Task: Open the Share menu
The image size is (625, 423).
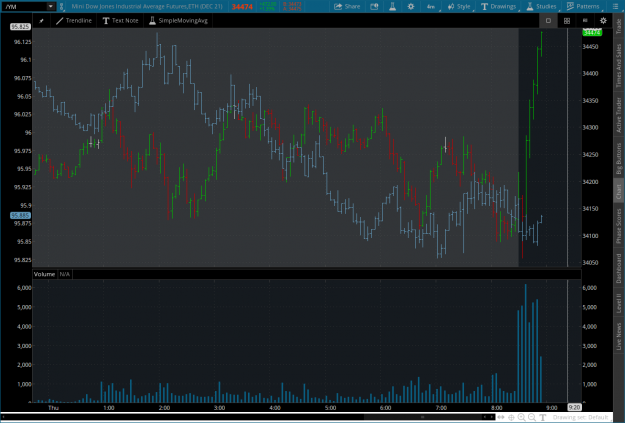Action: point(347,6)
